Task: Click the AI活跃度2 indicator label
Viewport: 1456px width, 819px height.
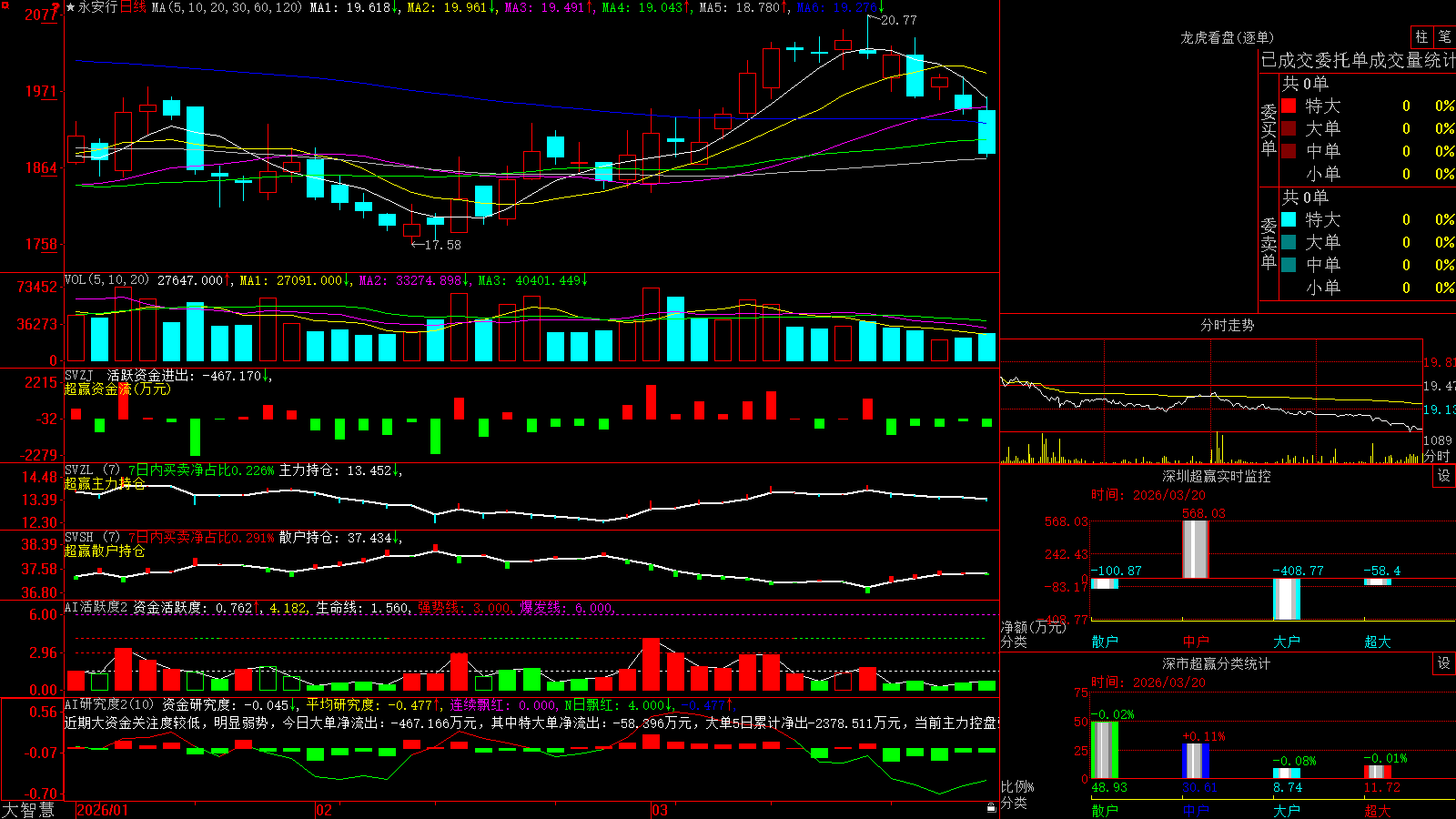Action: point(96,607)
